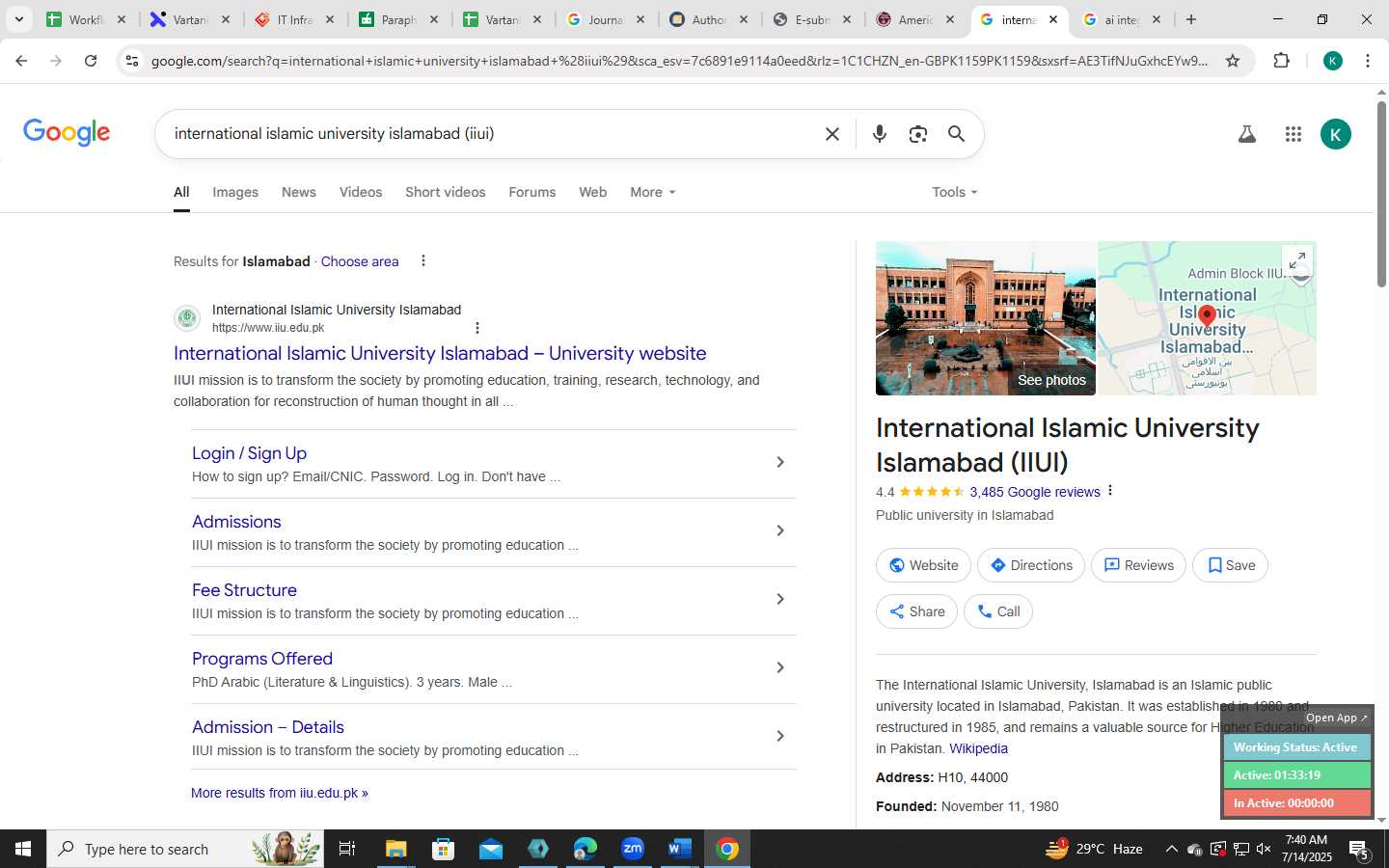
Task: Open Search Labs flask icon
Action: (1247, 134)
